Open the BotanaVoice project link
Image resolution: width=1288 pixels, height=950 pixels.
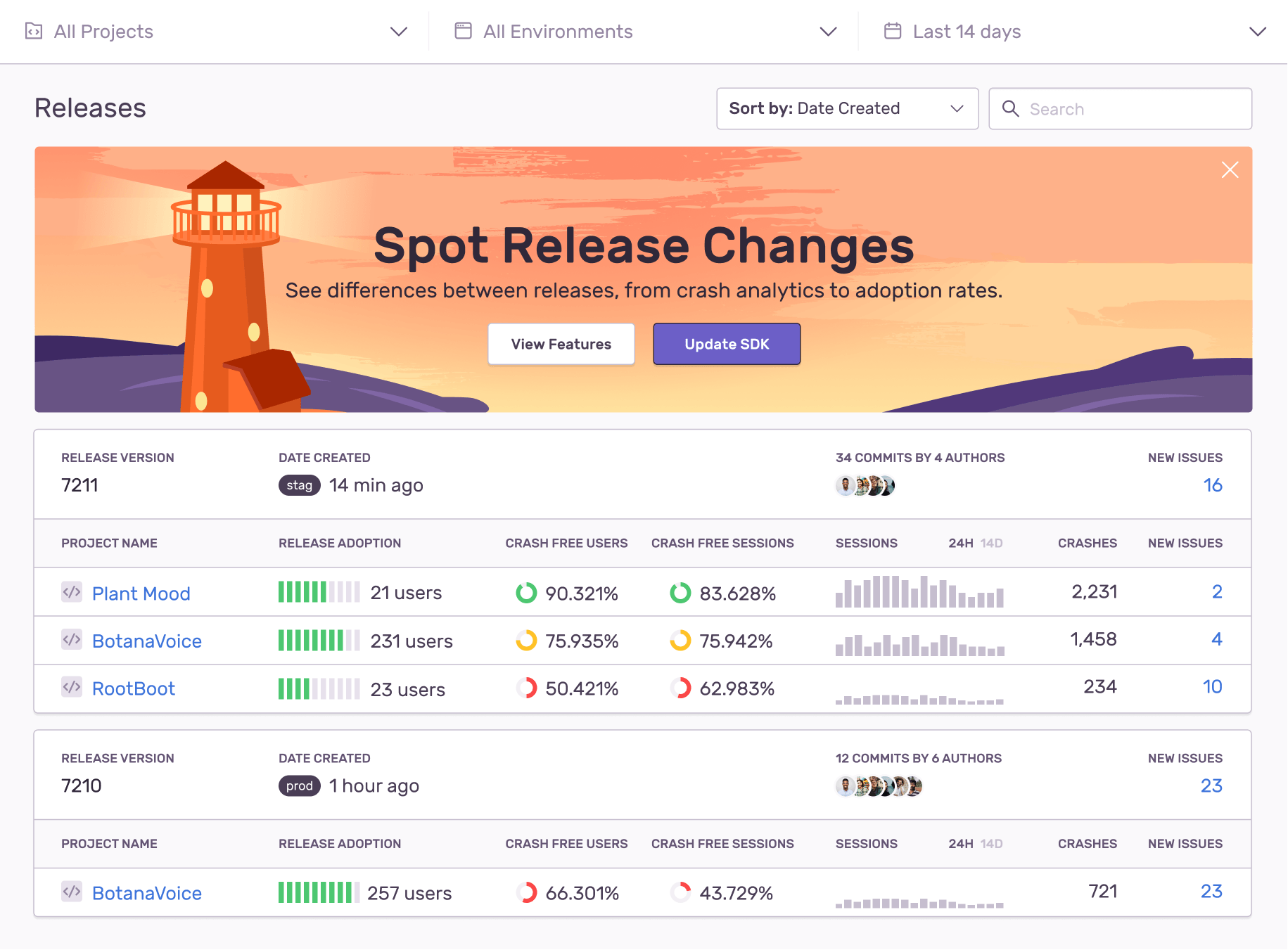[x=147, y=641]
